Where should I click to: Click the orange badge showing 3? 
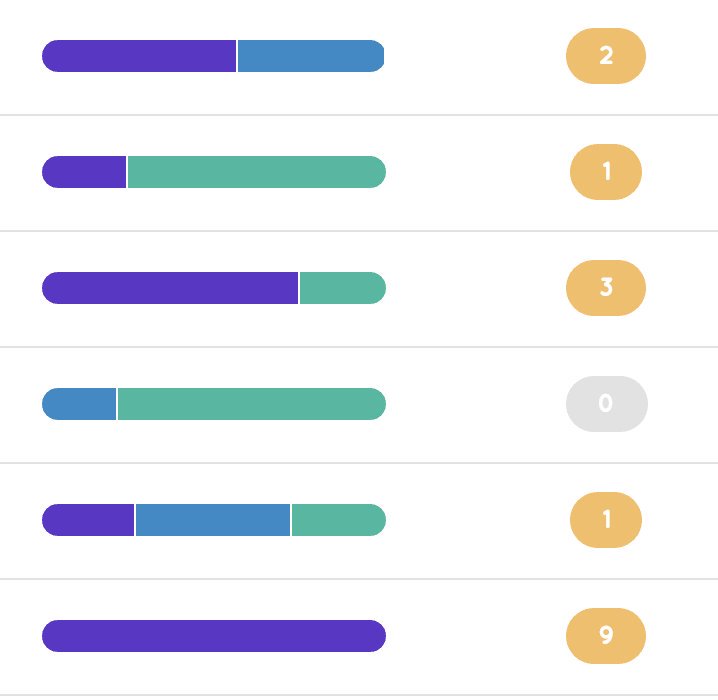click(606, 288)
